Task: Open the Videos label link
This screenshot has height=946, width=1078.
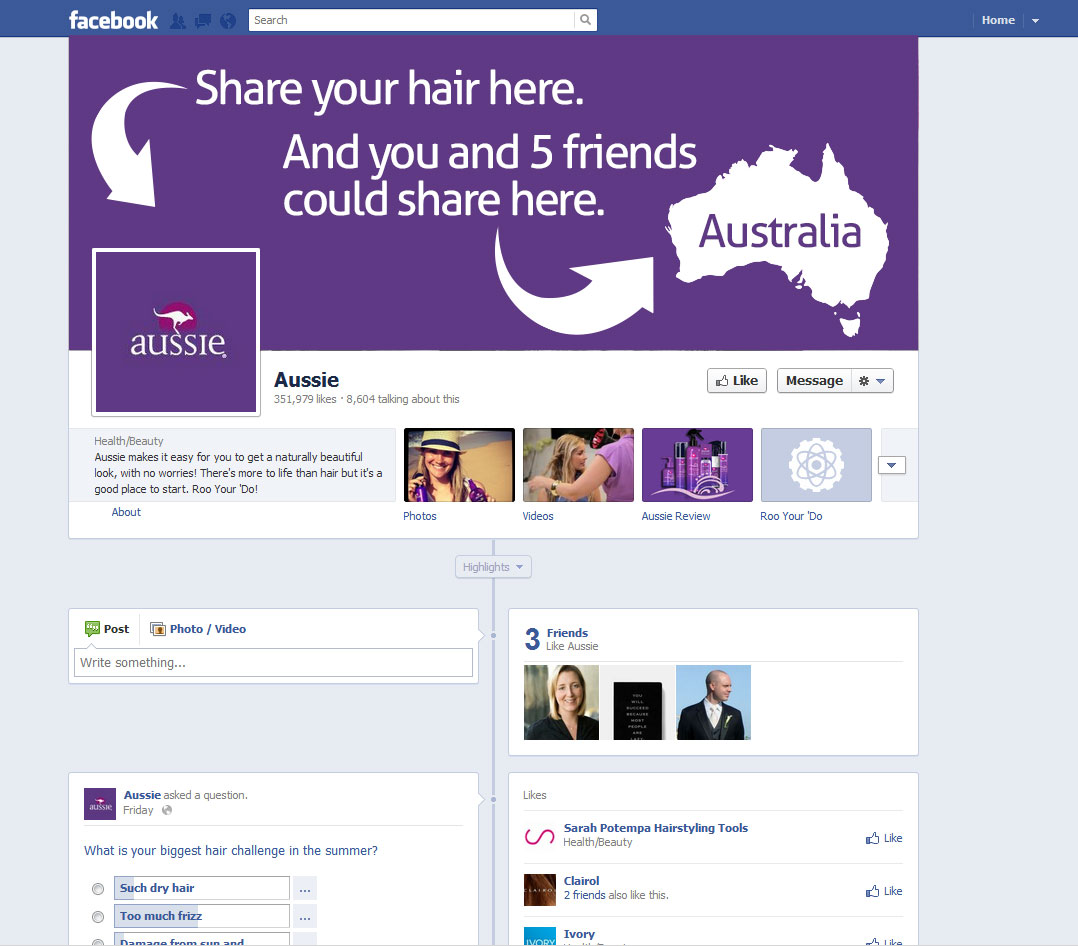Action: (x=538, y=516)
